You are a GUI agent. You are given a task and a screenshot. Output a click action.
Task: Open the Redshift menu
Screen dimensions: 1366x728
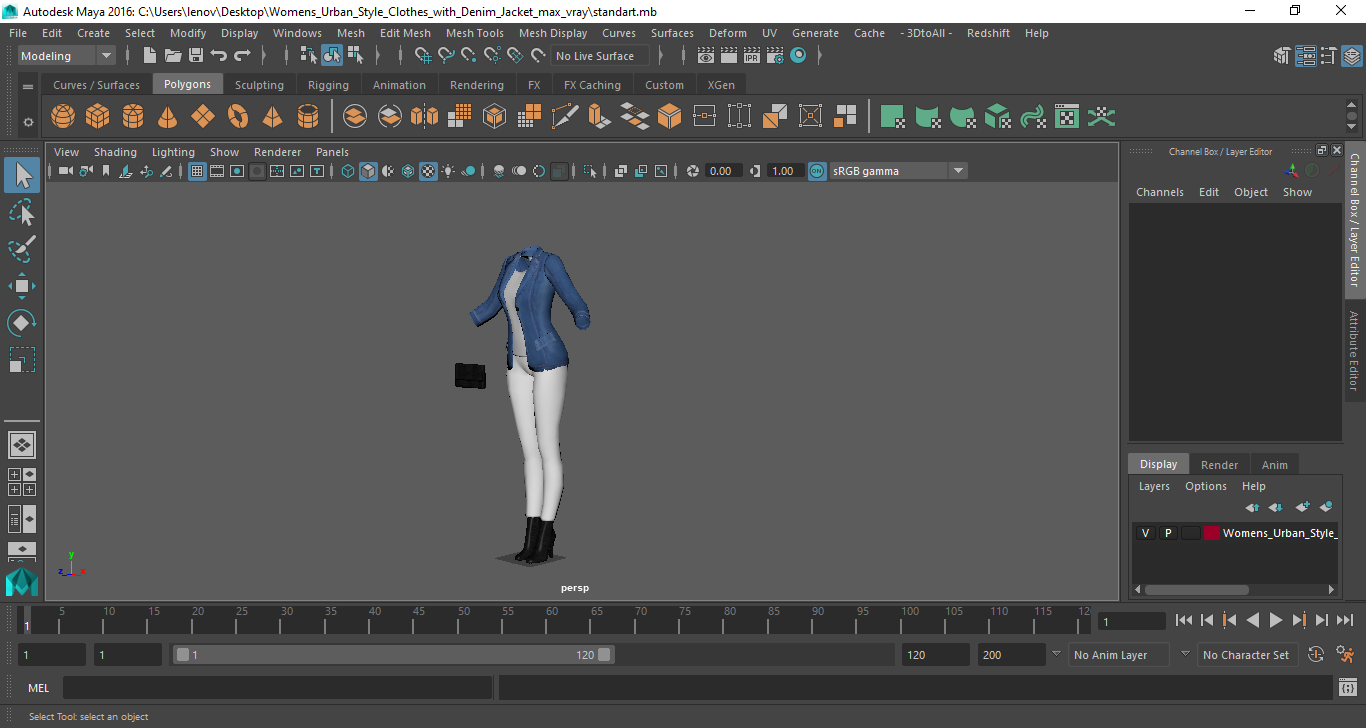coord(988,33)
